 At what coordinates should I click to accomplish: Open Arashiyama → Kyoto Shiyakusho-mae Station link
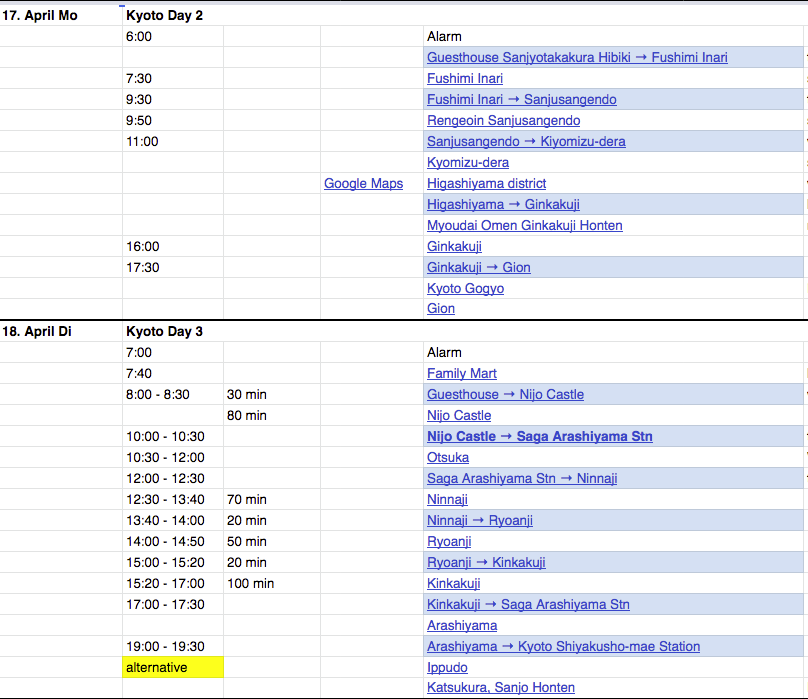click(563, 646)
